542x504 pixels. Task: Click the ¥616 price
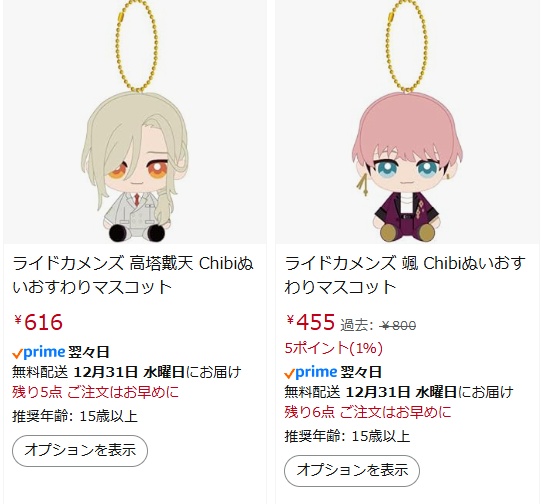[x=38, y=322]
